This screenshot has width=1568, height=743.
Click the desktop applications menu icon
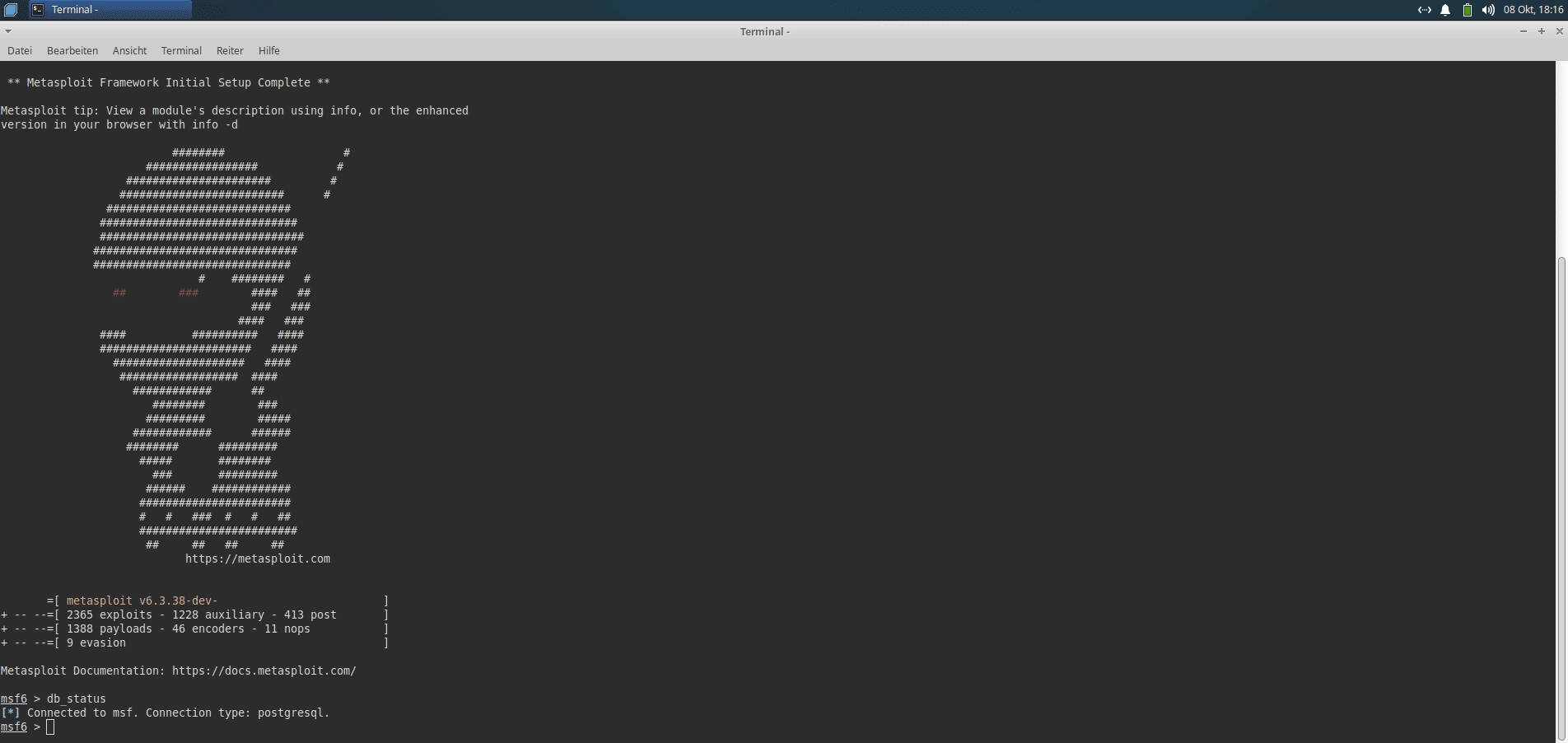click(x=11, y=10)
